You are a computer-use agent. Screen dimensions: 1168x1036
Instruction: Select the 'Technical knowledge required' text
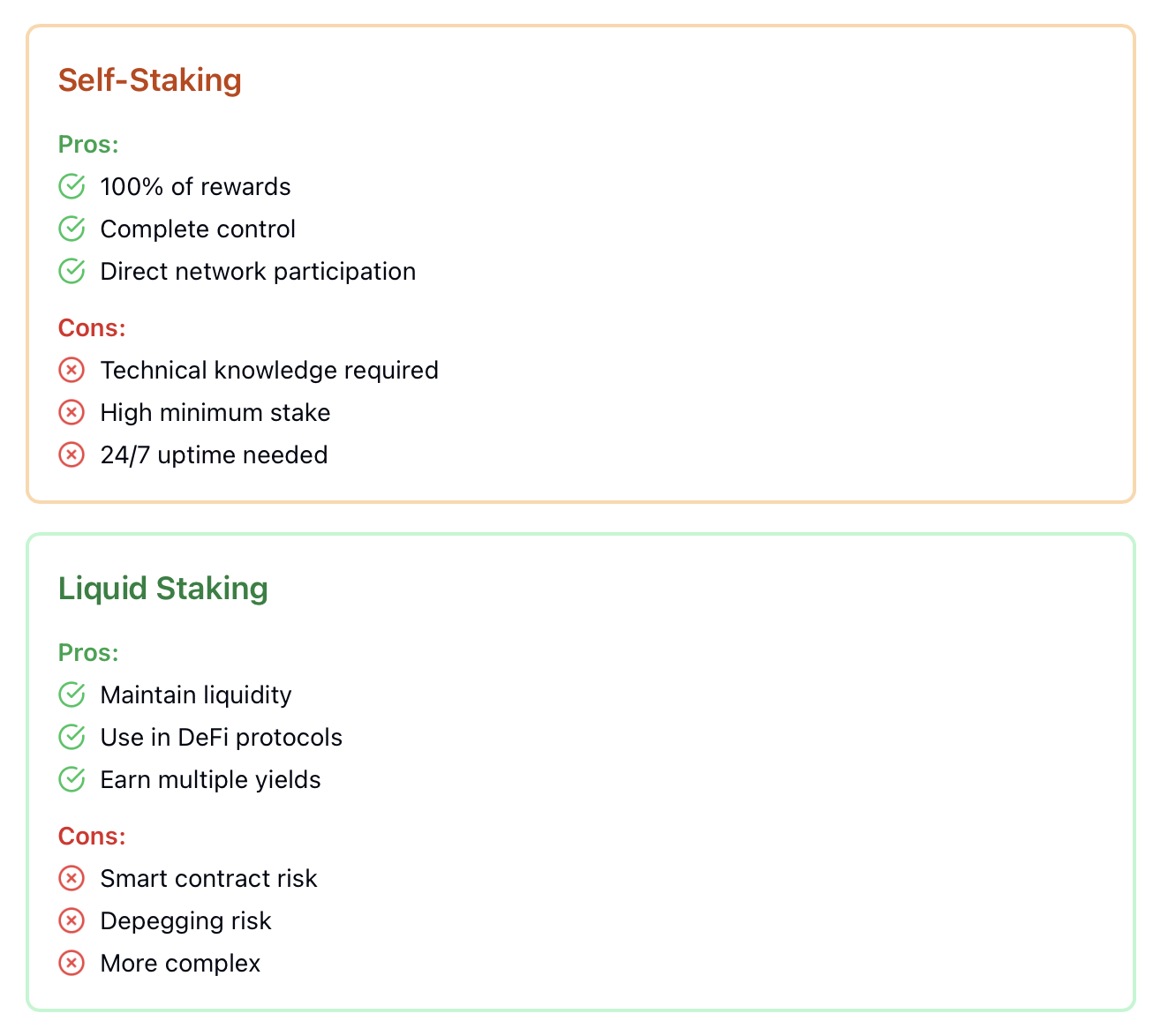(x=269, y=370)
